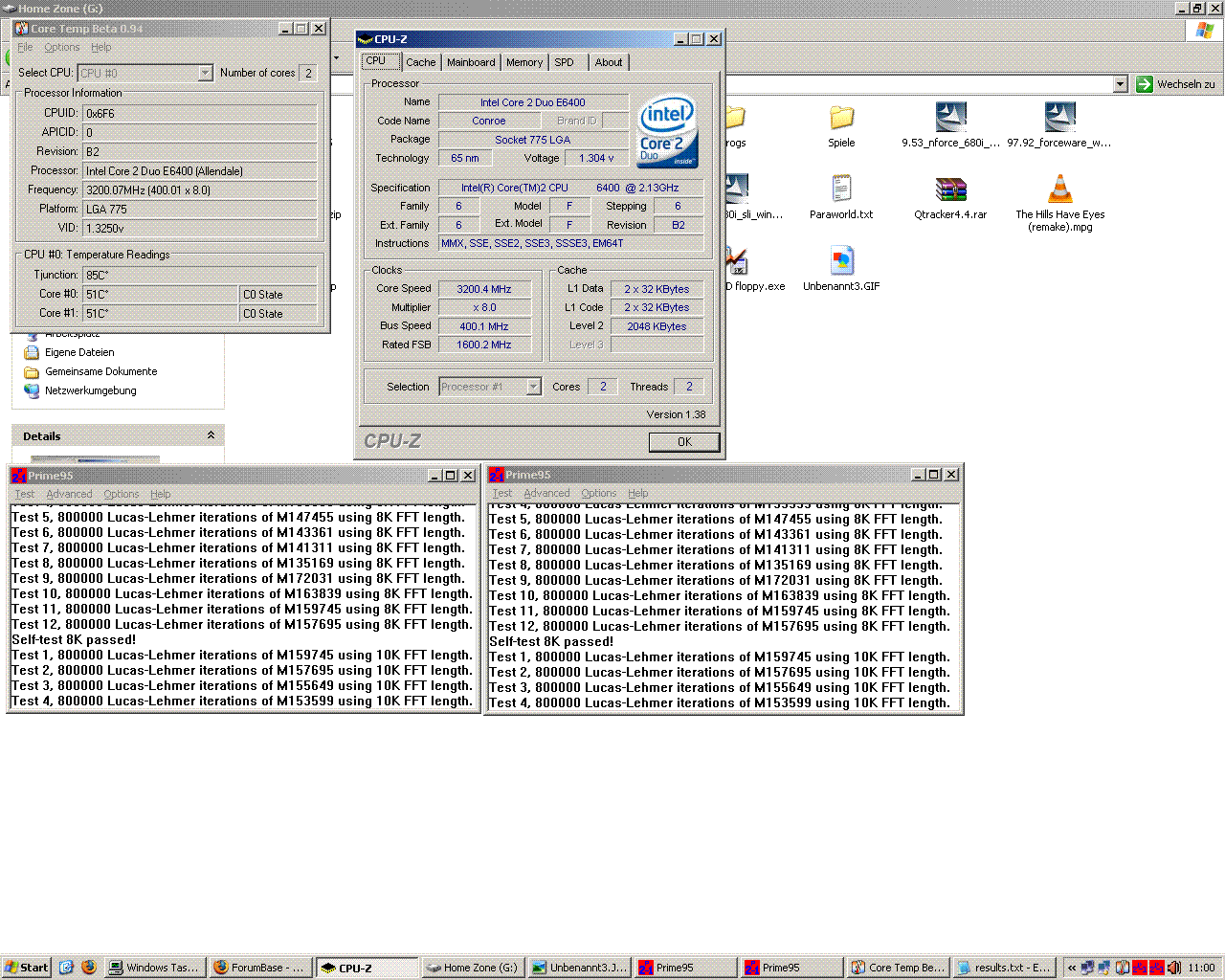Click the Firefox quick launch icon
The width and height of the screenshot is (1225, 980).
[89, 968]
